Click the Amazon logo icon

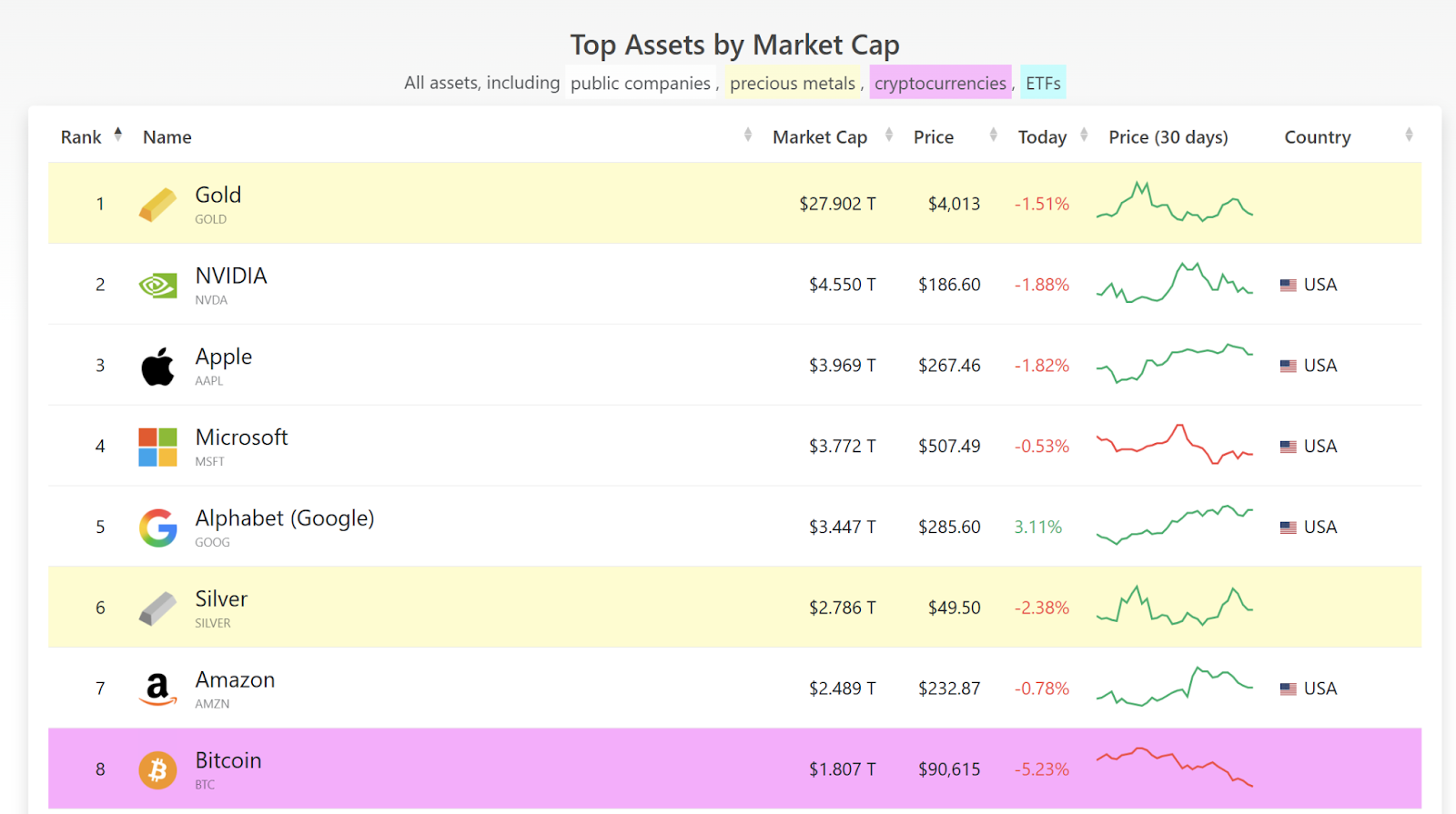coord(157,689)
